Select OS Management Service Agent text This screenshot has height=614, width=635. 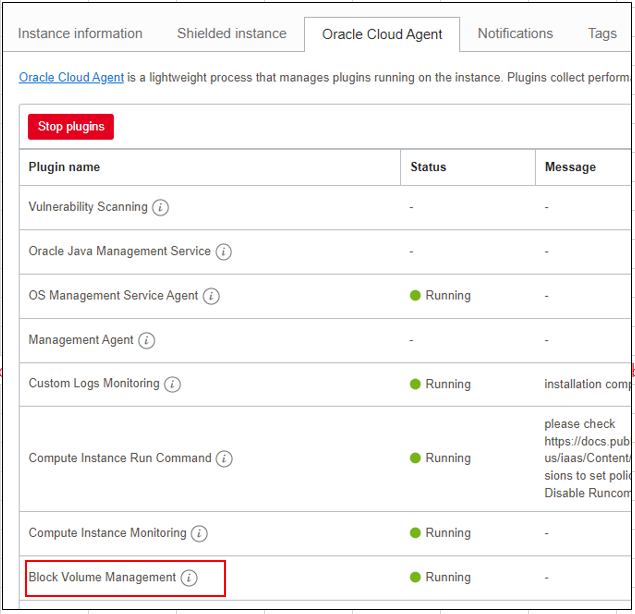[113, 296]
